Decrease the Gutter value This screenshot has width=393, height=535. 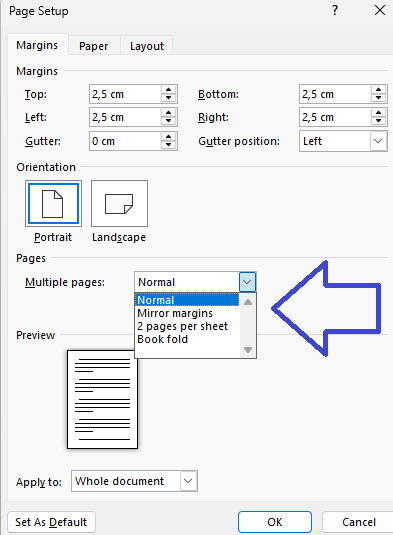click(169, 145)
